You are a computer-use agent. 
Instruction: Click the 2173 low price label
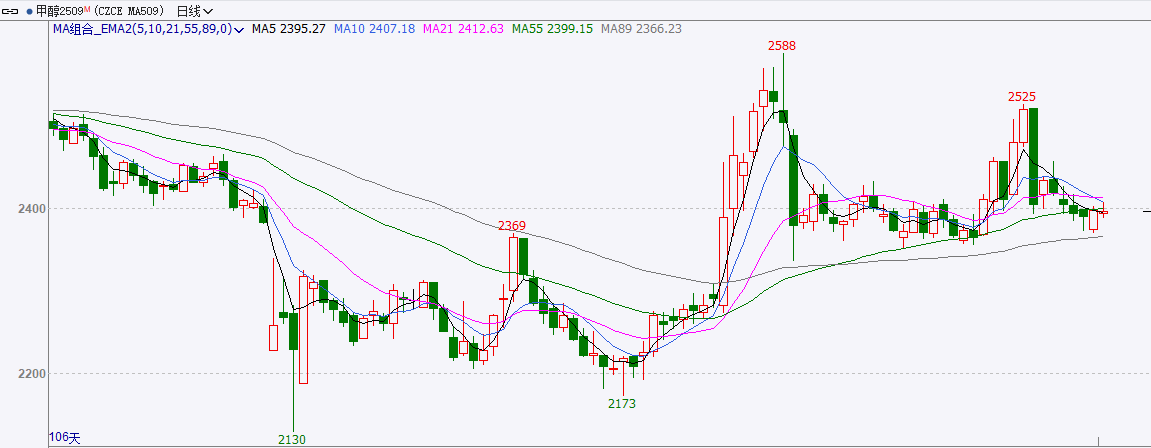point(622,403)
